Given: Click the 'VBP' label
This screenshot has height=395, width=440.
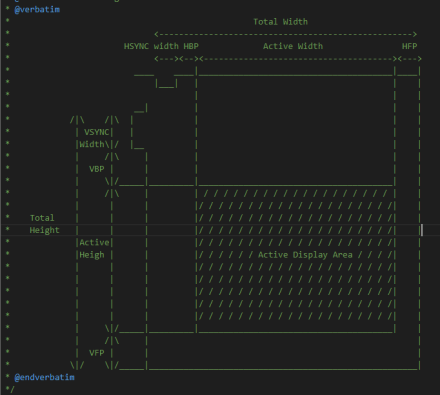Looking at the screenshot, I should [x=96, y=169].
